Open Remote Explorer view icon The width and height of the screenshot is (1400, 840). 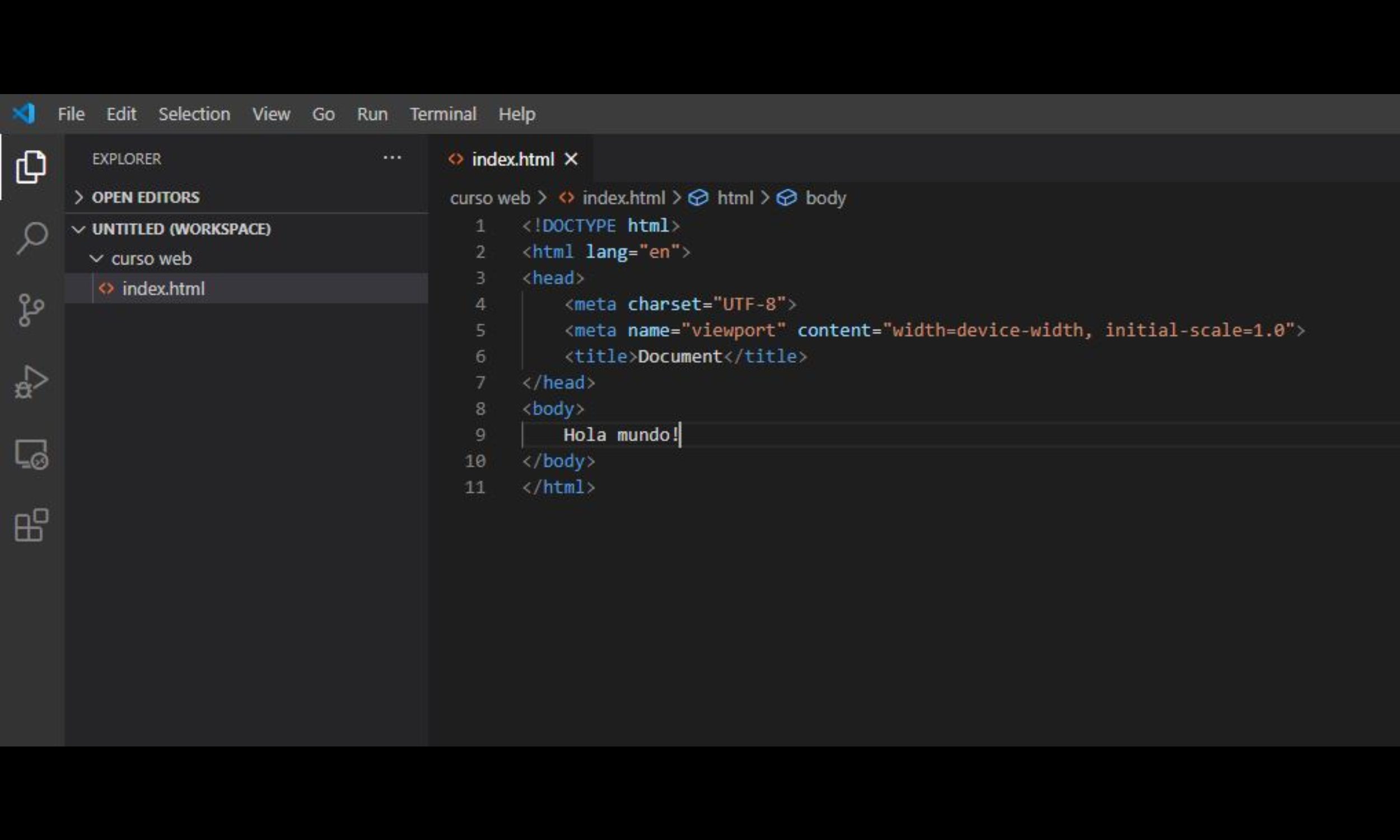tap(31, 455)
